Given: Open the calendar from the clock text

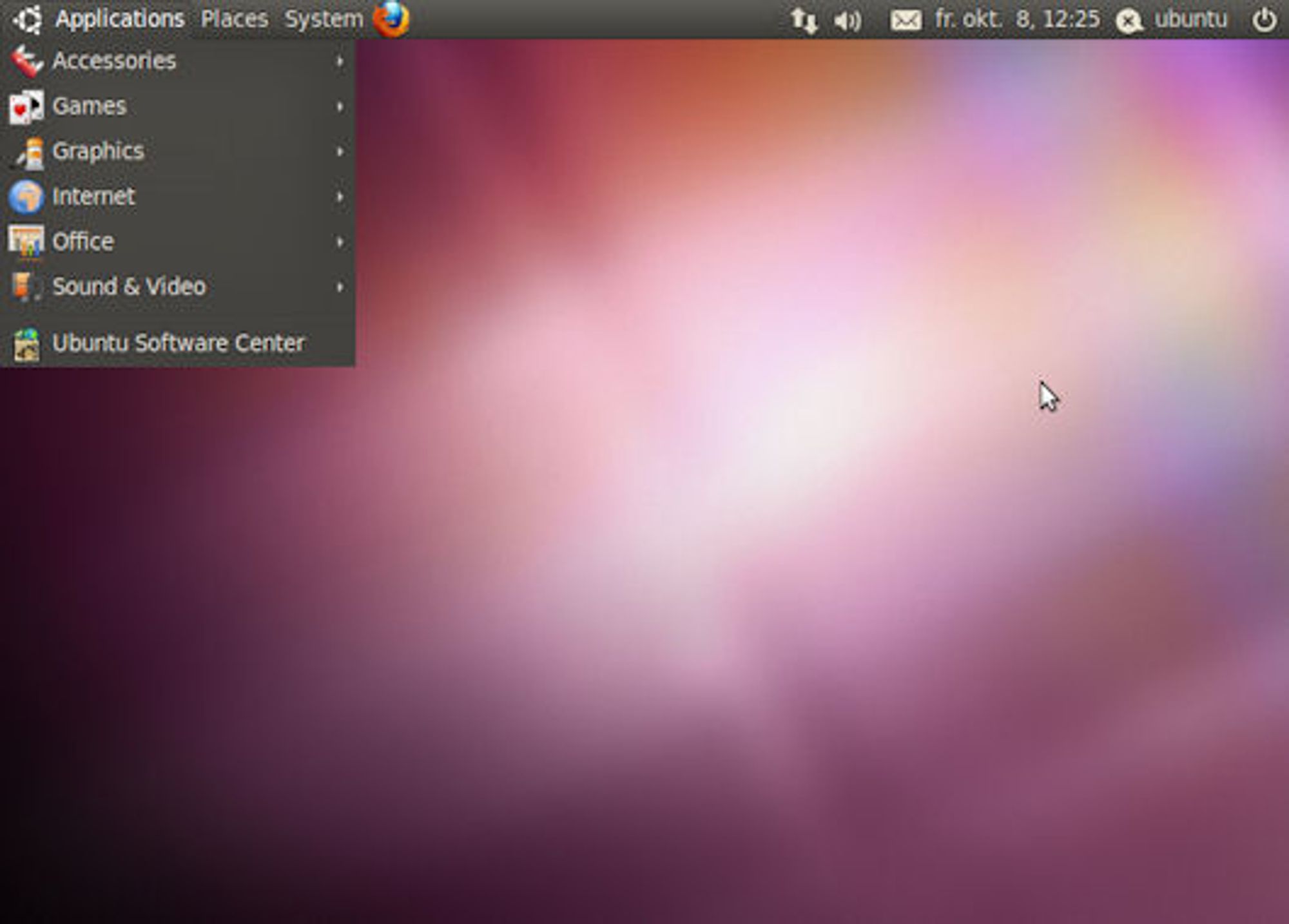Looking at the screenshot, I should pos(1017,19).
